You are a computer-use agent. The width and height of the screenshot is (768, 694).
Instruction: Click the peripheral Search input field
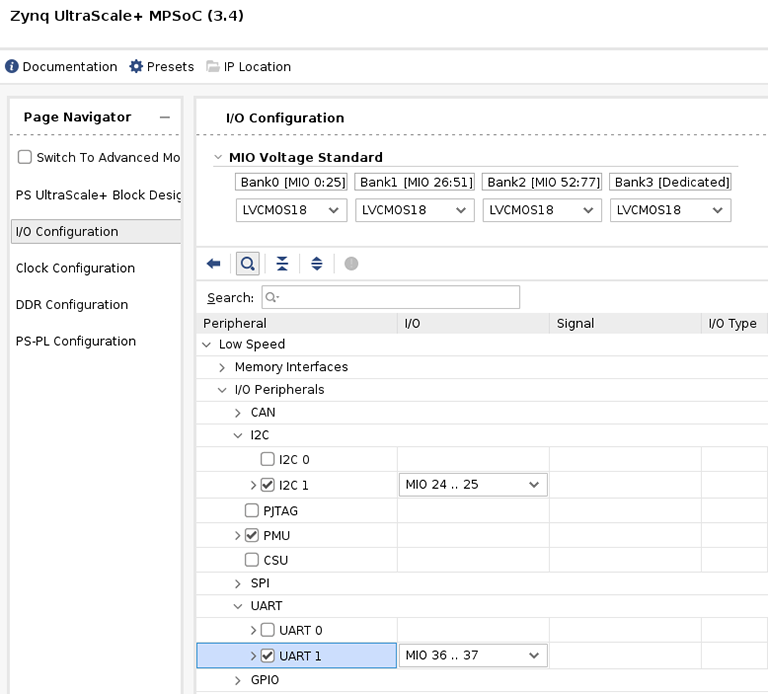pos(390,298)
